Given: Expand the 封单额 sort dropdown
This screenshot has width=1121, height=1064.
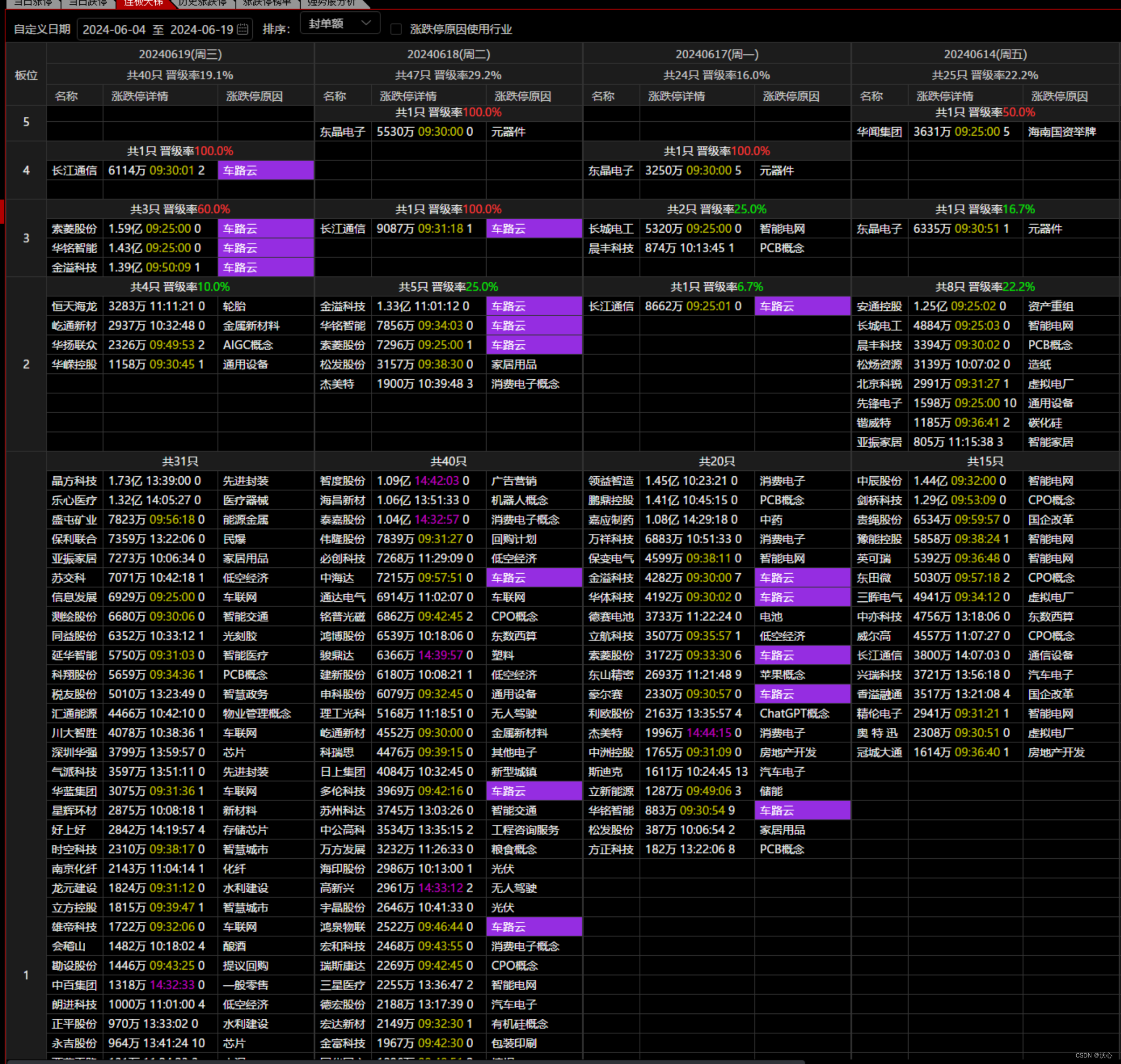Looking at the screenshot, I should pyautogui.click(x=340, y=24).
